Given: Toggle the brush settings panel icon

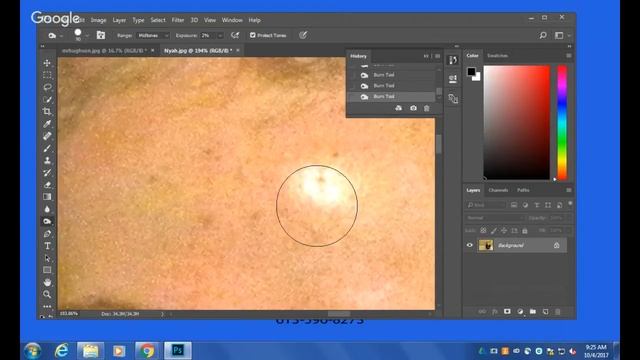Looking at the screenshot, I should coord(101,36).
